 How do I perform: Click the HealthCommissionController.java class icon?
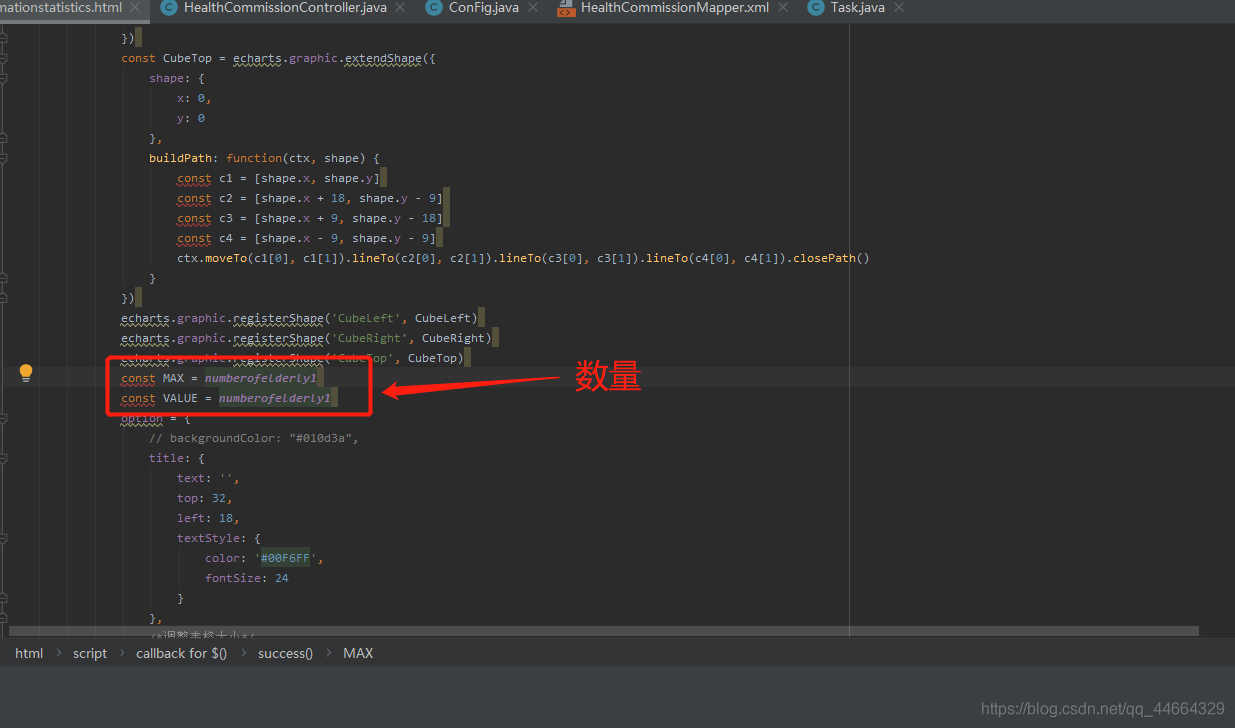click(168, 8)
